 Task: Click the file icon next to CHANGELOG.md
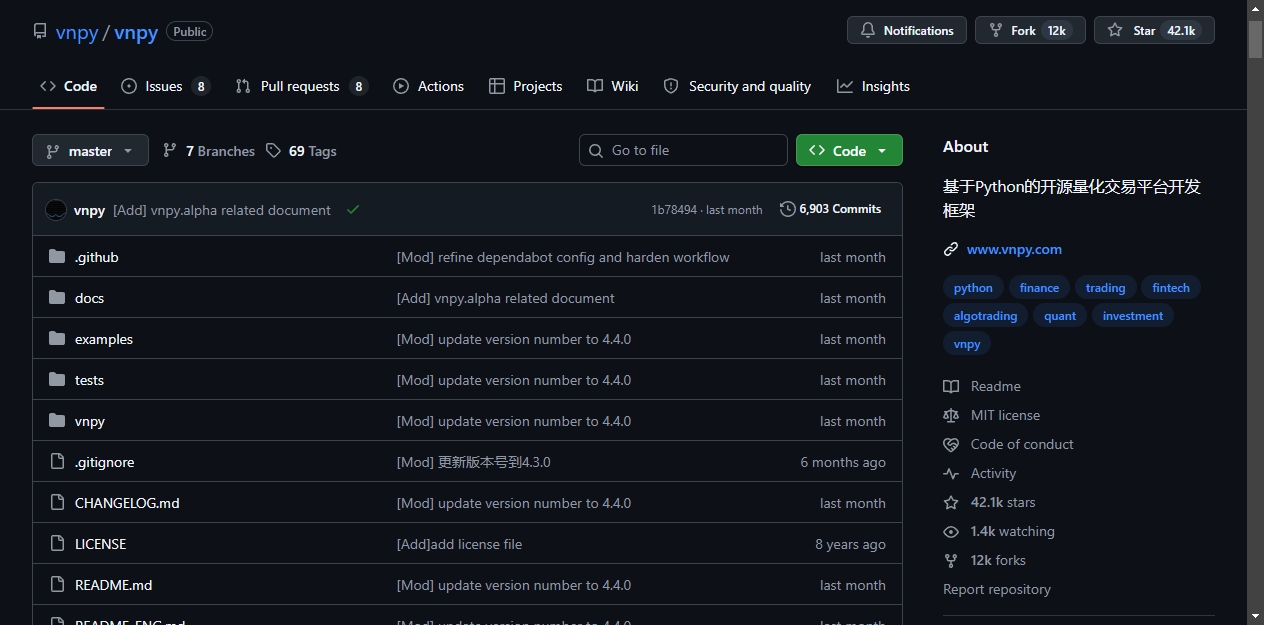57,503
